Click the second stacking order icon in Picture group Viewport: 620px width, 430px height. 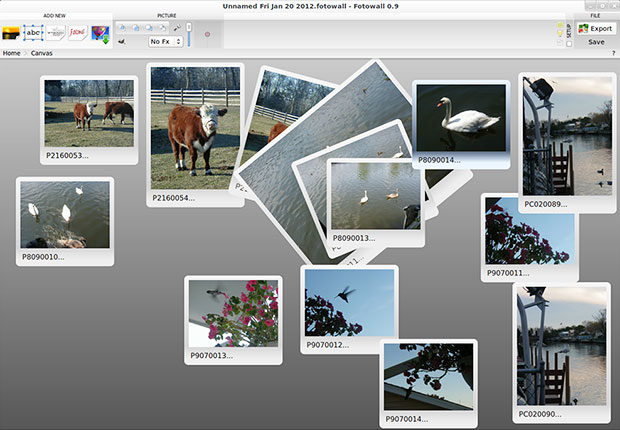click(x=136, y=28)
